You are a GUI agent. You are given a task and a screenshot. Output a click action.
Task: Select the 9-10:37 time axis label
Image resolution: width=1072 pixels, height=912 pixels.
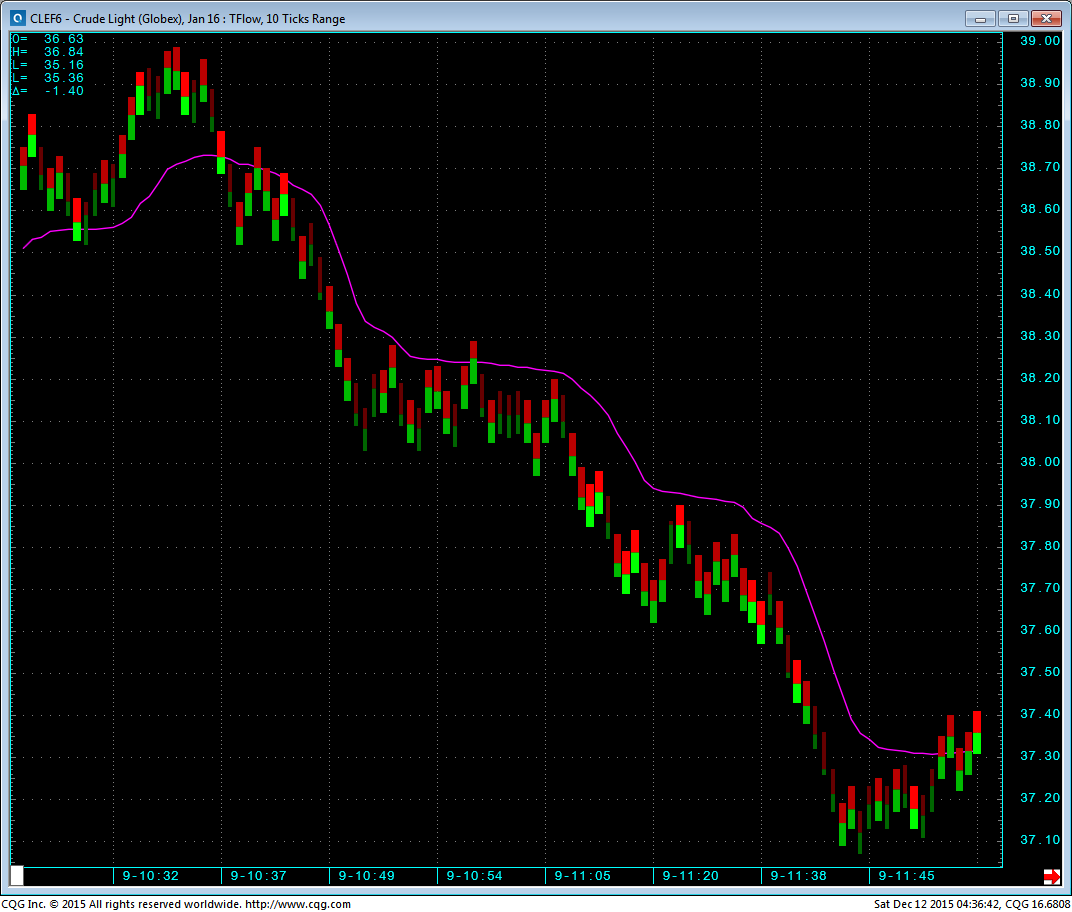click(x=258, y=876)
